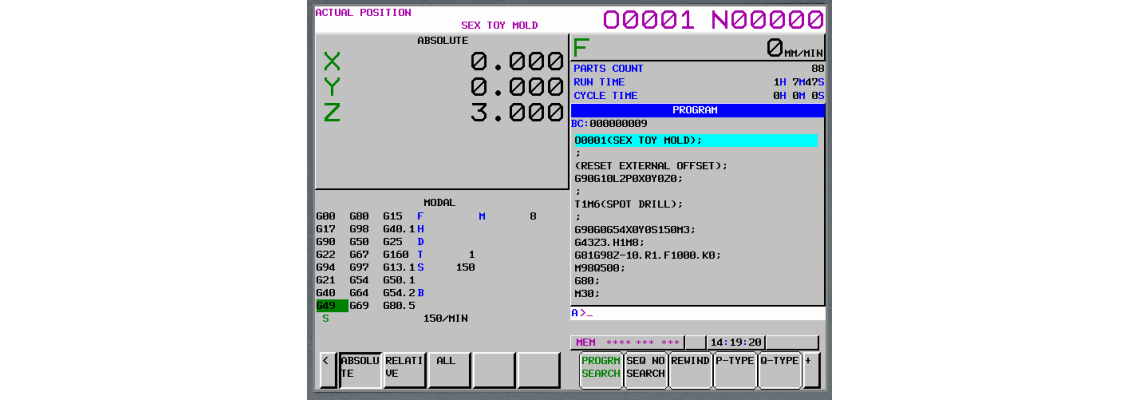Click the plus continuation soft key
Image resolution: width=1140 pixels, height=400 pixels.
click(811, 370)
